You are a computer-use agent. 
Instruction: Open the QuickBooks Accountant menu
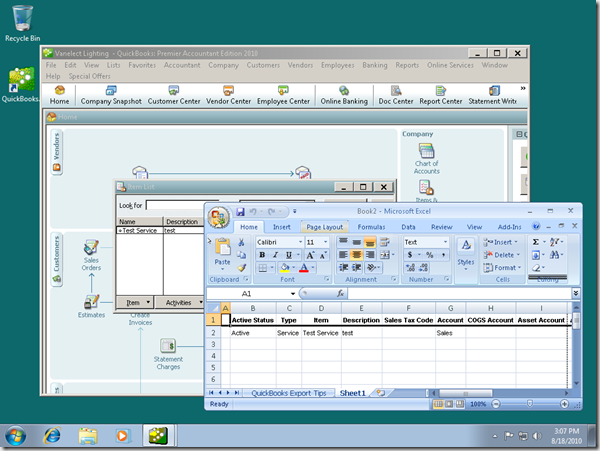(182, 65)
